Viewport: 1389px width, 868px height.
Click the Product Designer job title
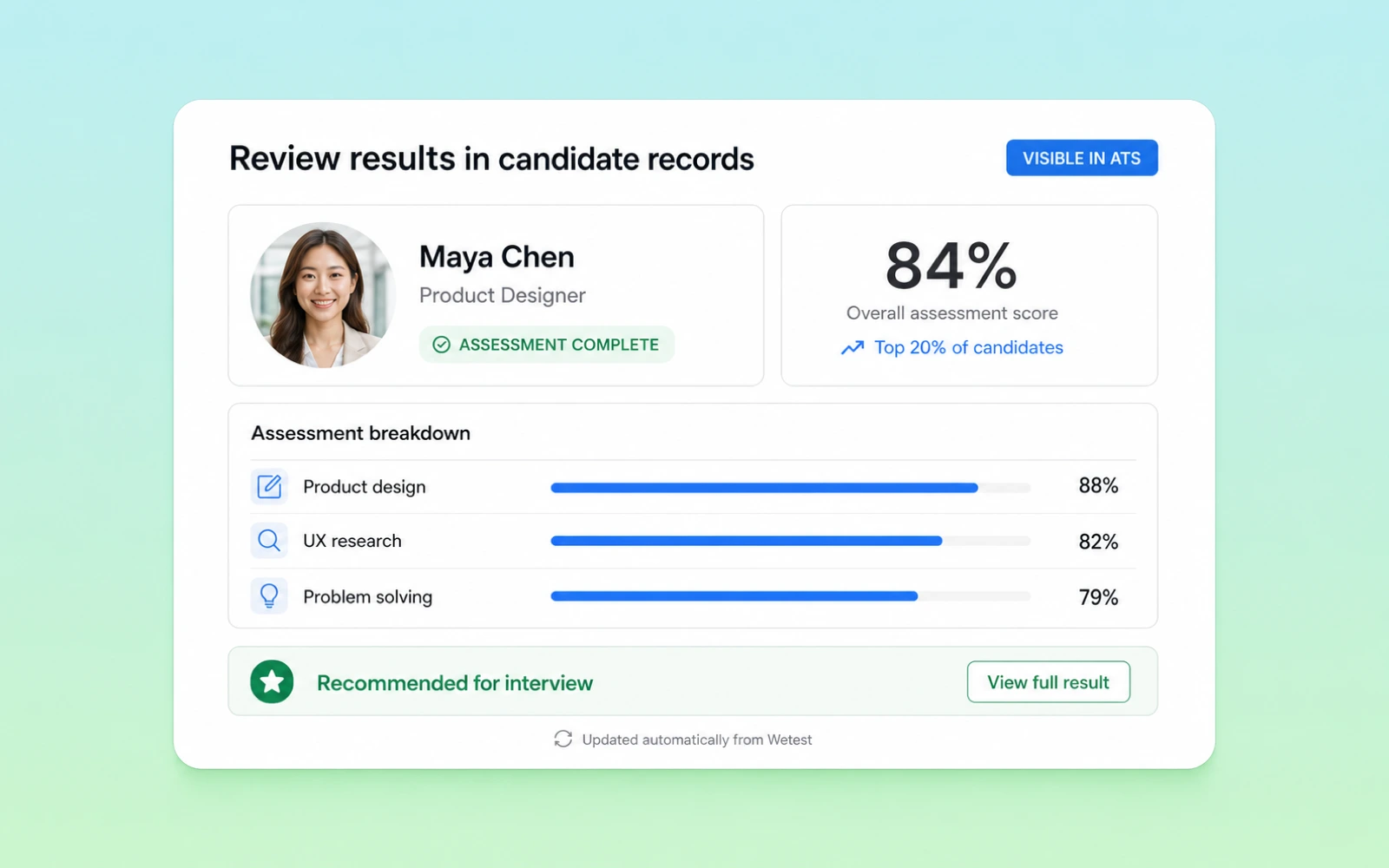coord(502,296)
